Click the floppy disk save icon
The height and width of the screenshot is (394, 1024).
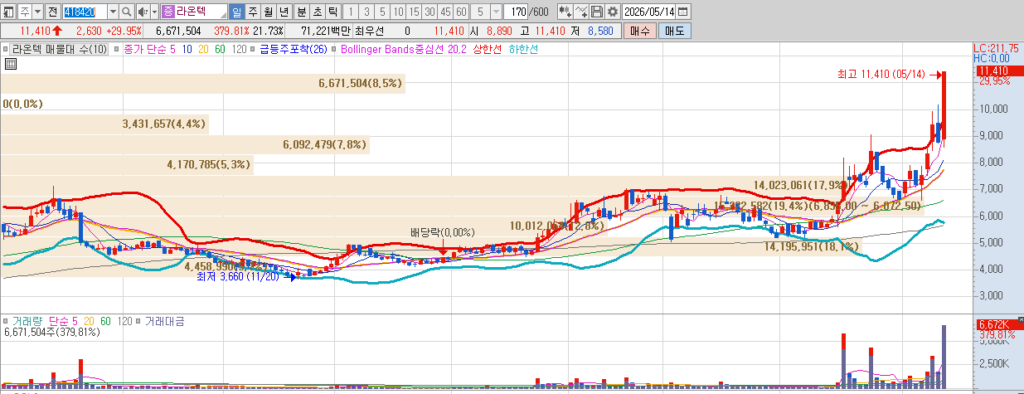coord(597,12)
